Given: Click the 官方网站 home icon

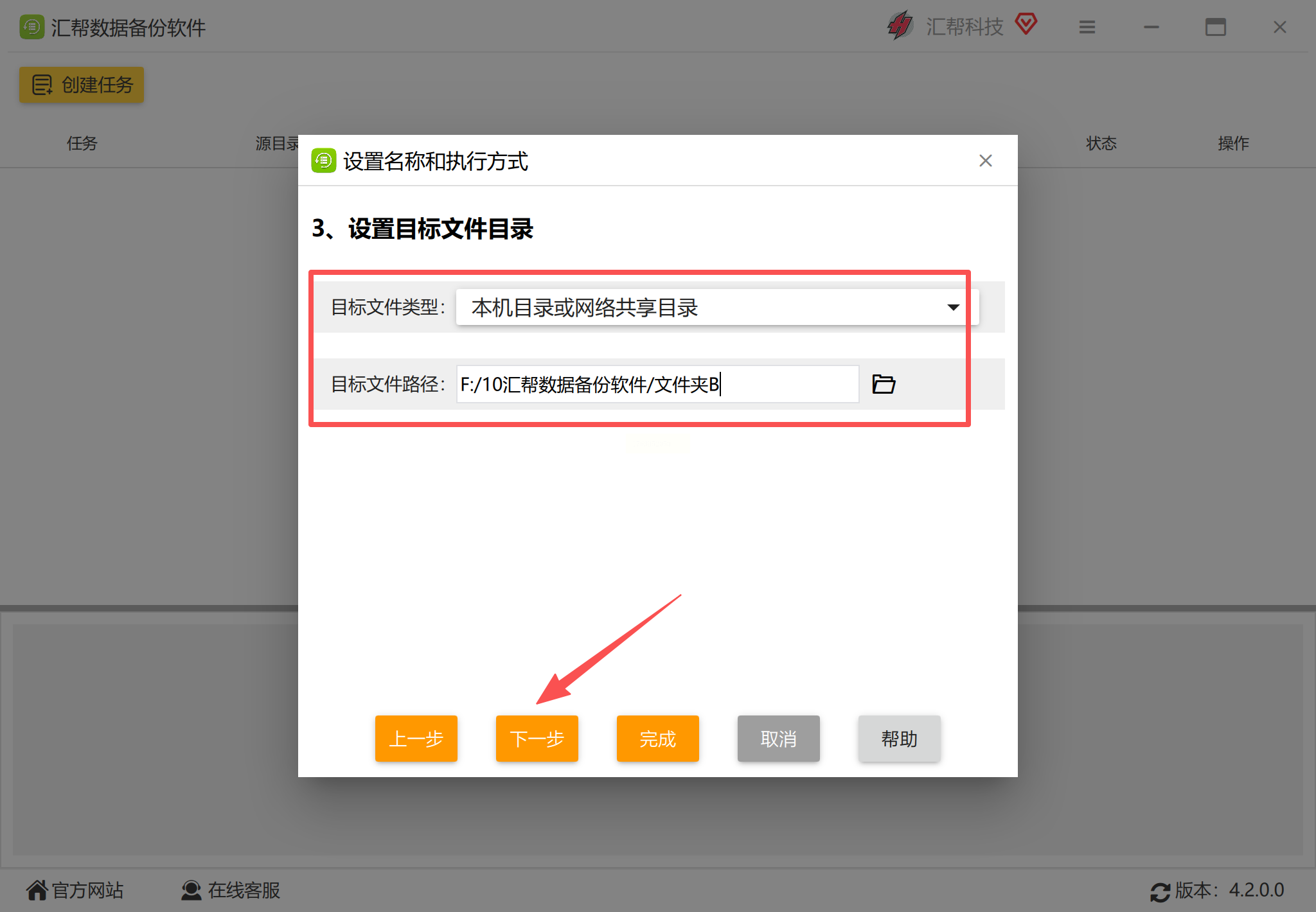Looking at the screenshot, I should 37,890.
